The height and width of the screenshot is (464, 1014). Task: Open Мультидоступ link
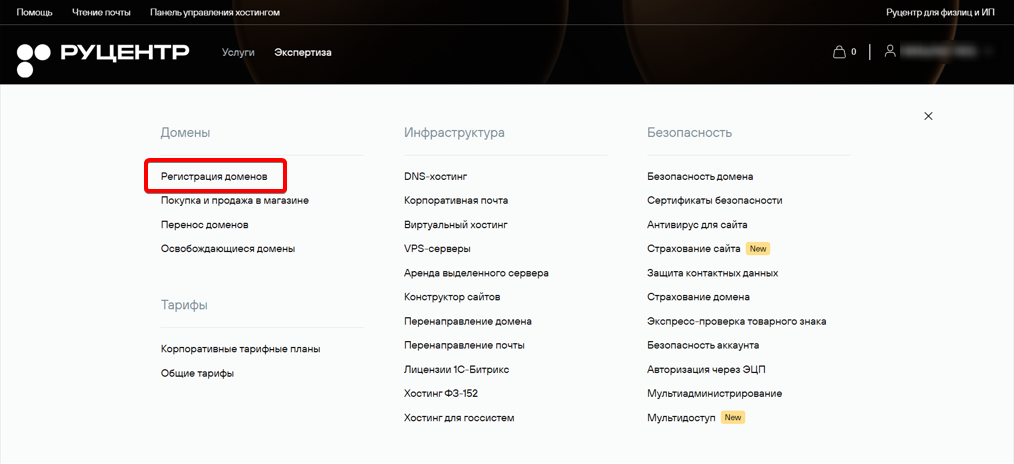[x=682, y=418]
